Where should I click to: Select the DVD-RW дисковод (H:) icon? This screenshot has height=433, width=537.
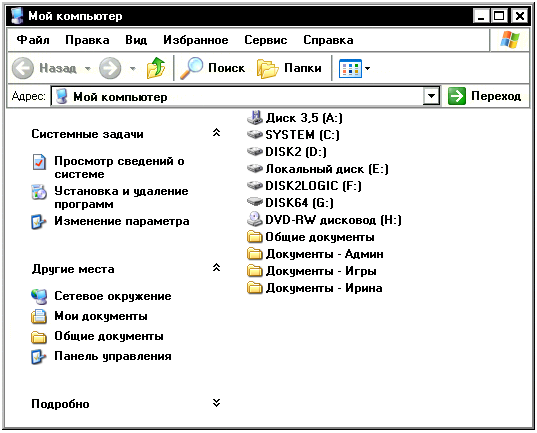tap(255, 219)
